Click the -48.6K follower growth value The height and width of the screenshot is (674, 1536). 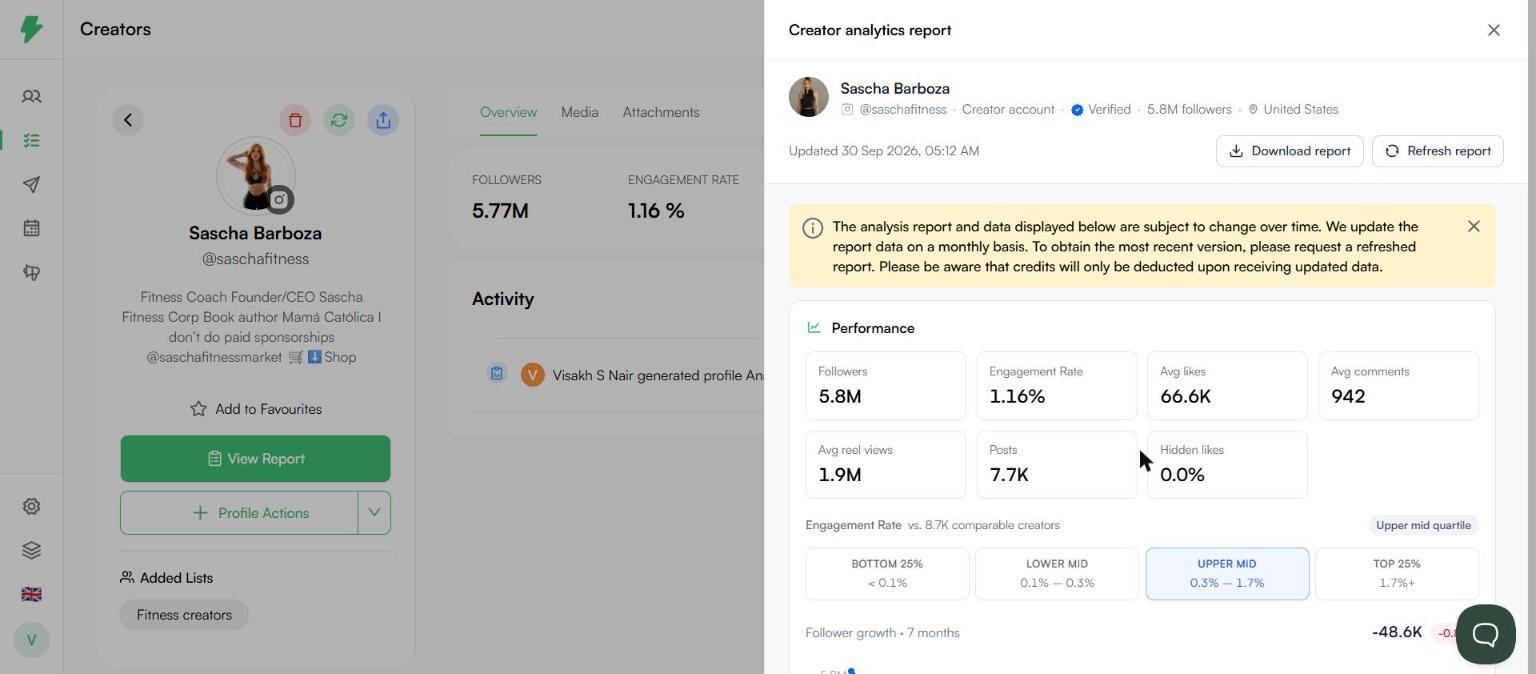[1397, 632]
